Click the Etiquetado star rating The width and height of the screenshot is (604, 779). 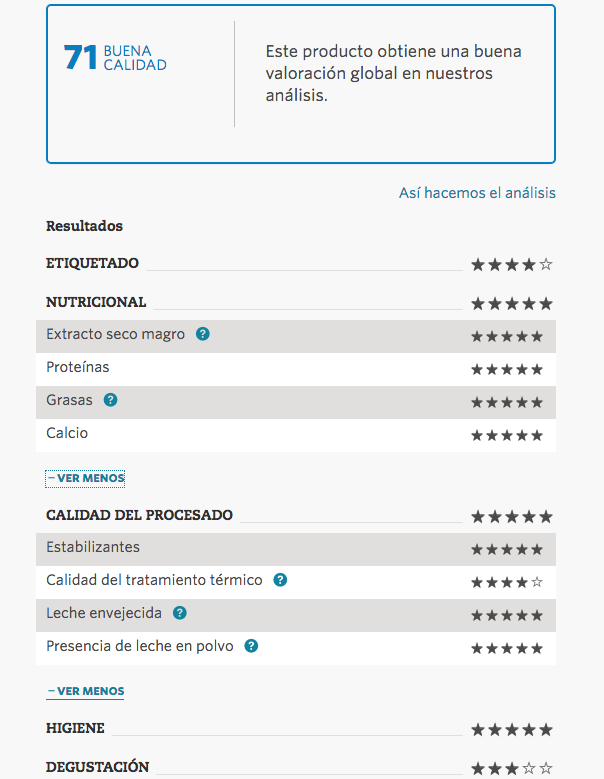[x=511, y=265]
